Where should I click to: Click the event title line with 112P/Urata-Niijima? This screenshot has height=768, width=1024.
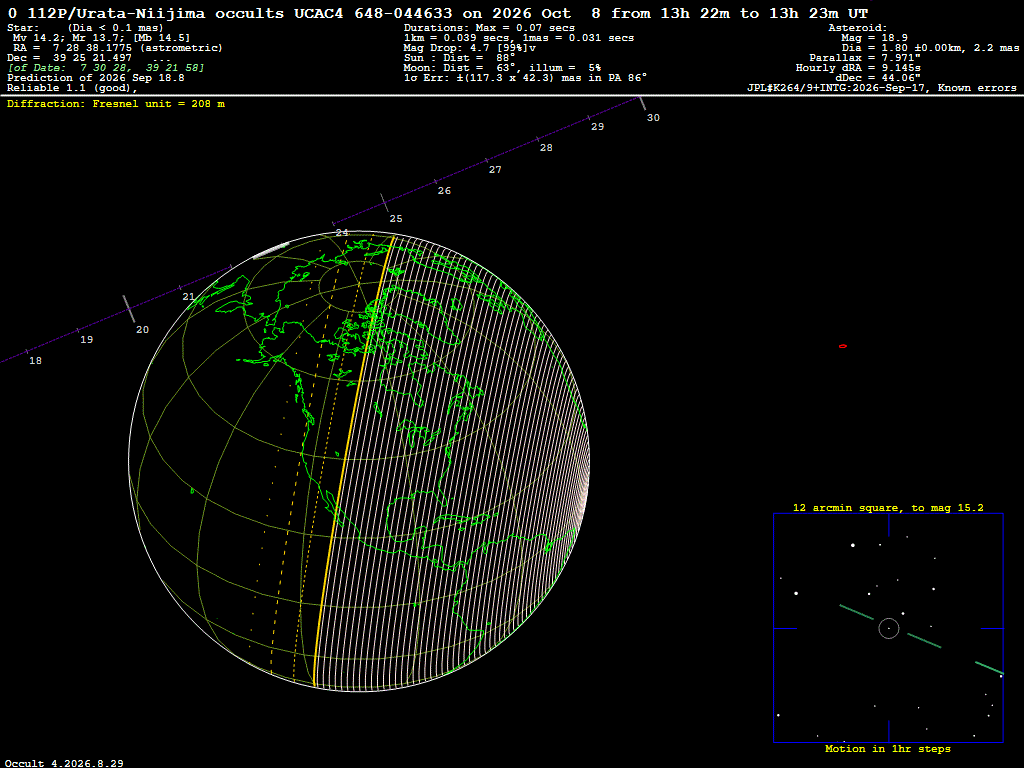(x=438, y=14)
